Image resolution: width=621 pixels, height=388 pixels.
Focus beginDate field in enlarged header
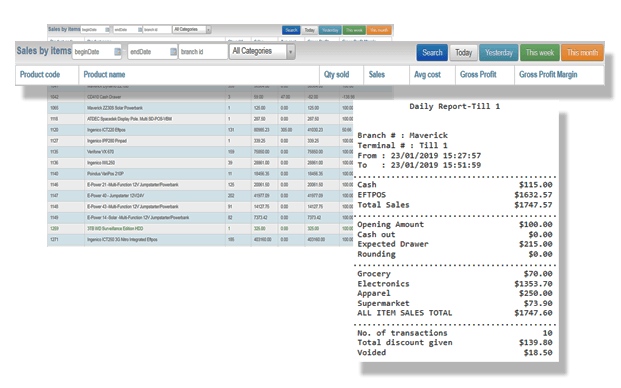click(97, 52)
